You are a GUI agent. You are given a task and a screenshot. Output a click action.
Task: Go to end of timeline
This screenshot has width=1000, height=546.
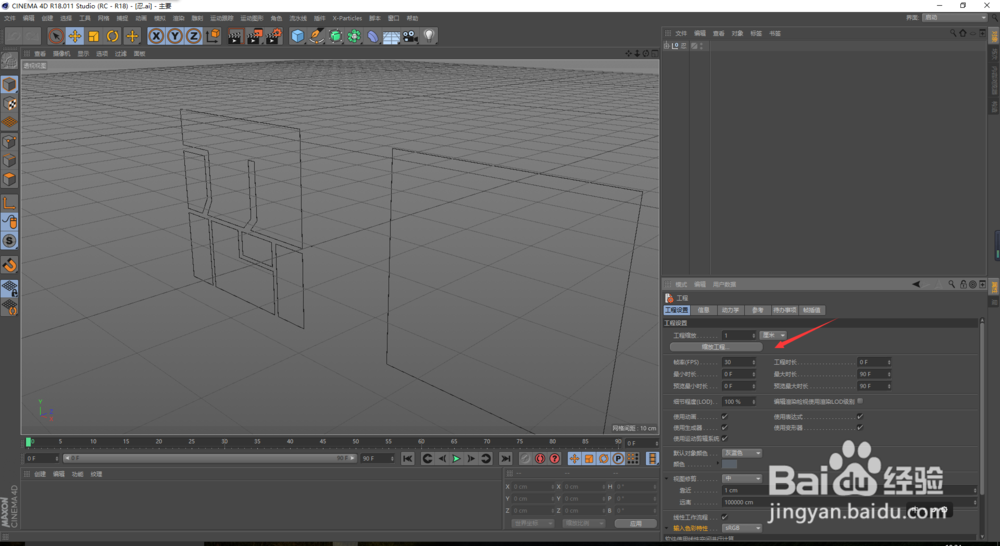506,459
